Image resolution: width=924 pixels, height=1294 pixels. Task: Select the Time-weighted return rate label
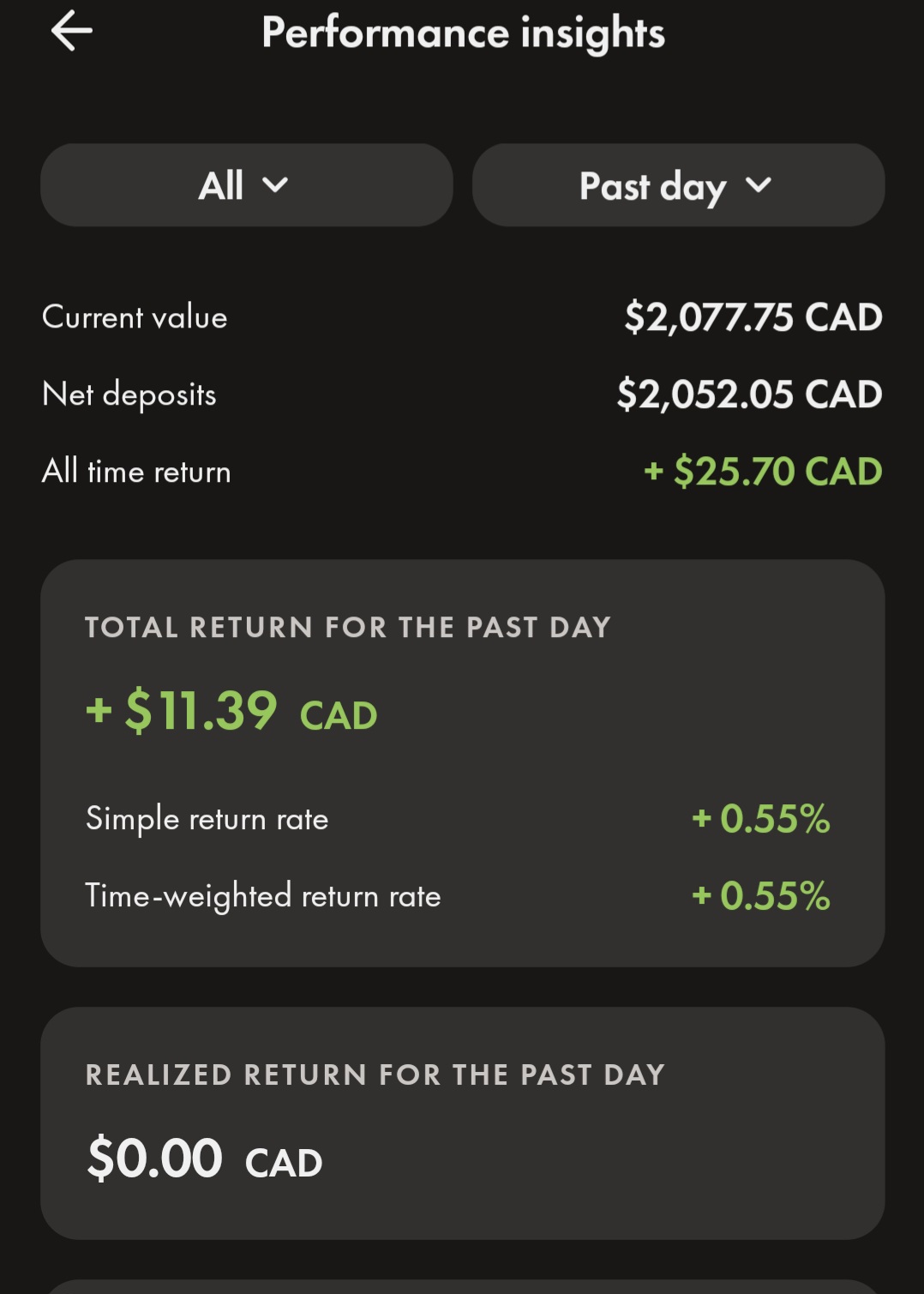pyautogui.click(x=262, y=896)
